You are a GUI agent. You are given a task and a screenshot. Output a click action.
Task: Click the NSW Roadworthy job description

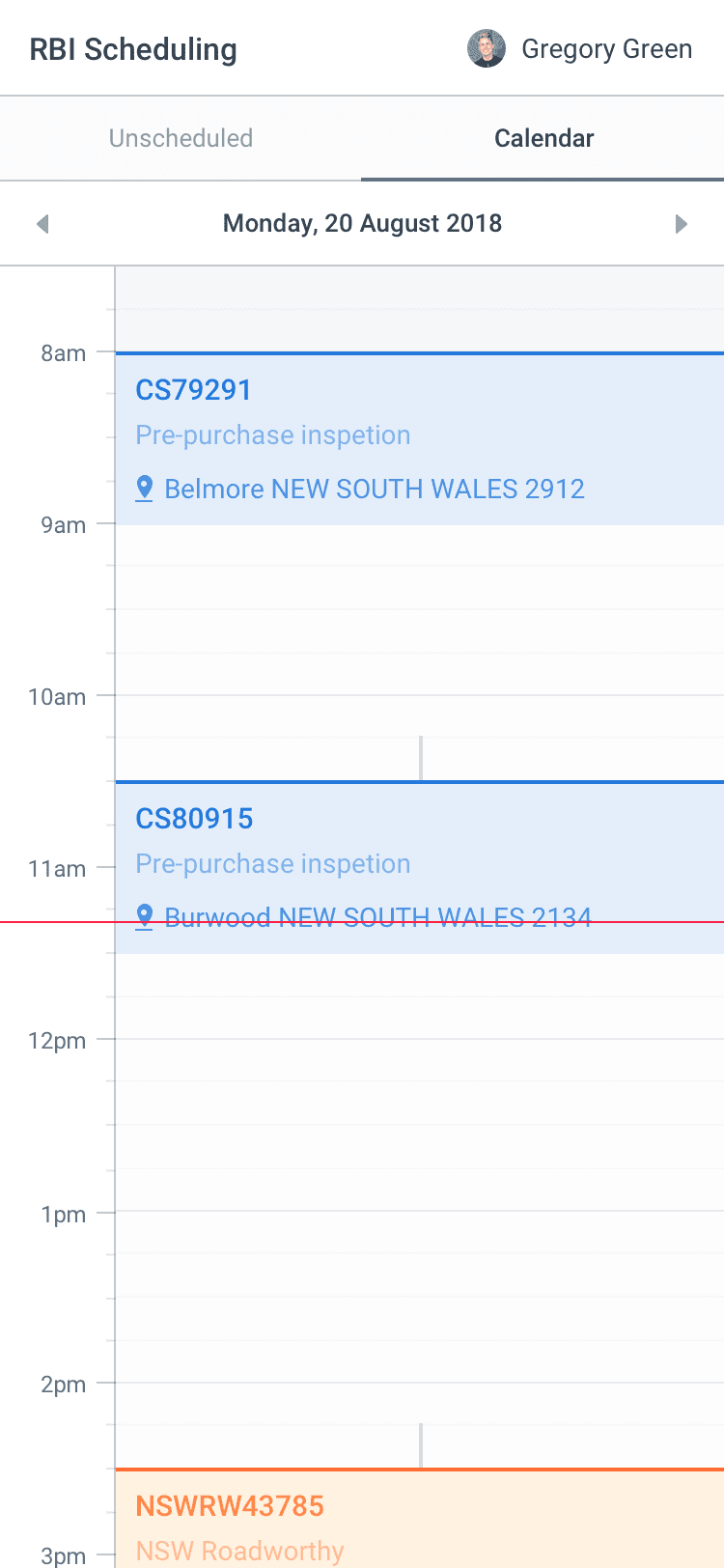click(x=239, y=1551)
